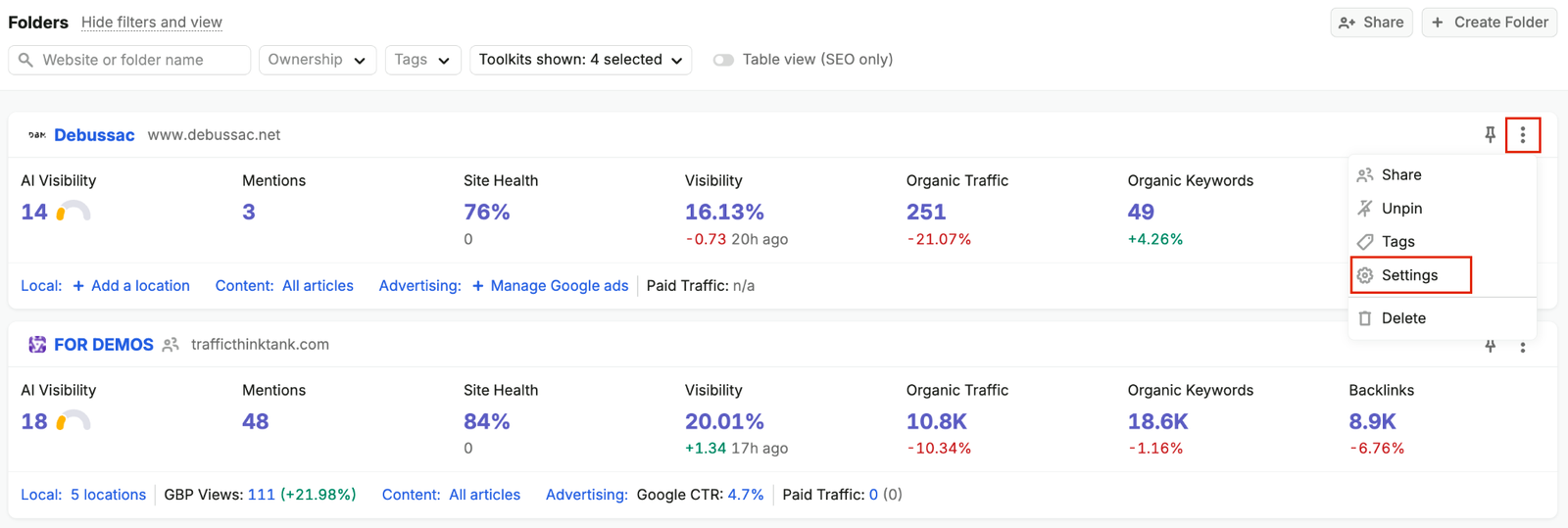Expand the Ownership dropdown
1568x528 pixels.
pos(318,60)
